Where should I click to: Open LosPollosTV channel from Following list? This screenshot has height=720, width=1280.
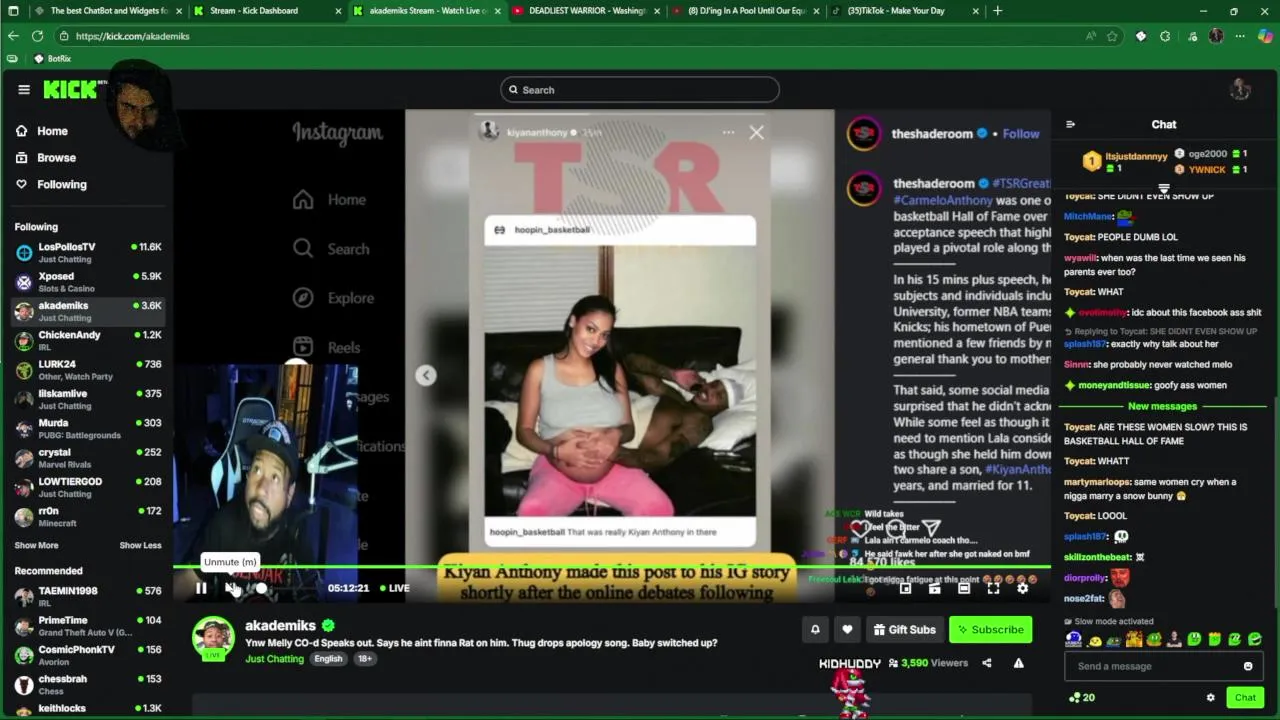pos(88,252)
